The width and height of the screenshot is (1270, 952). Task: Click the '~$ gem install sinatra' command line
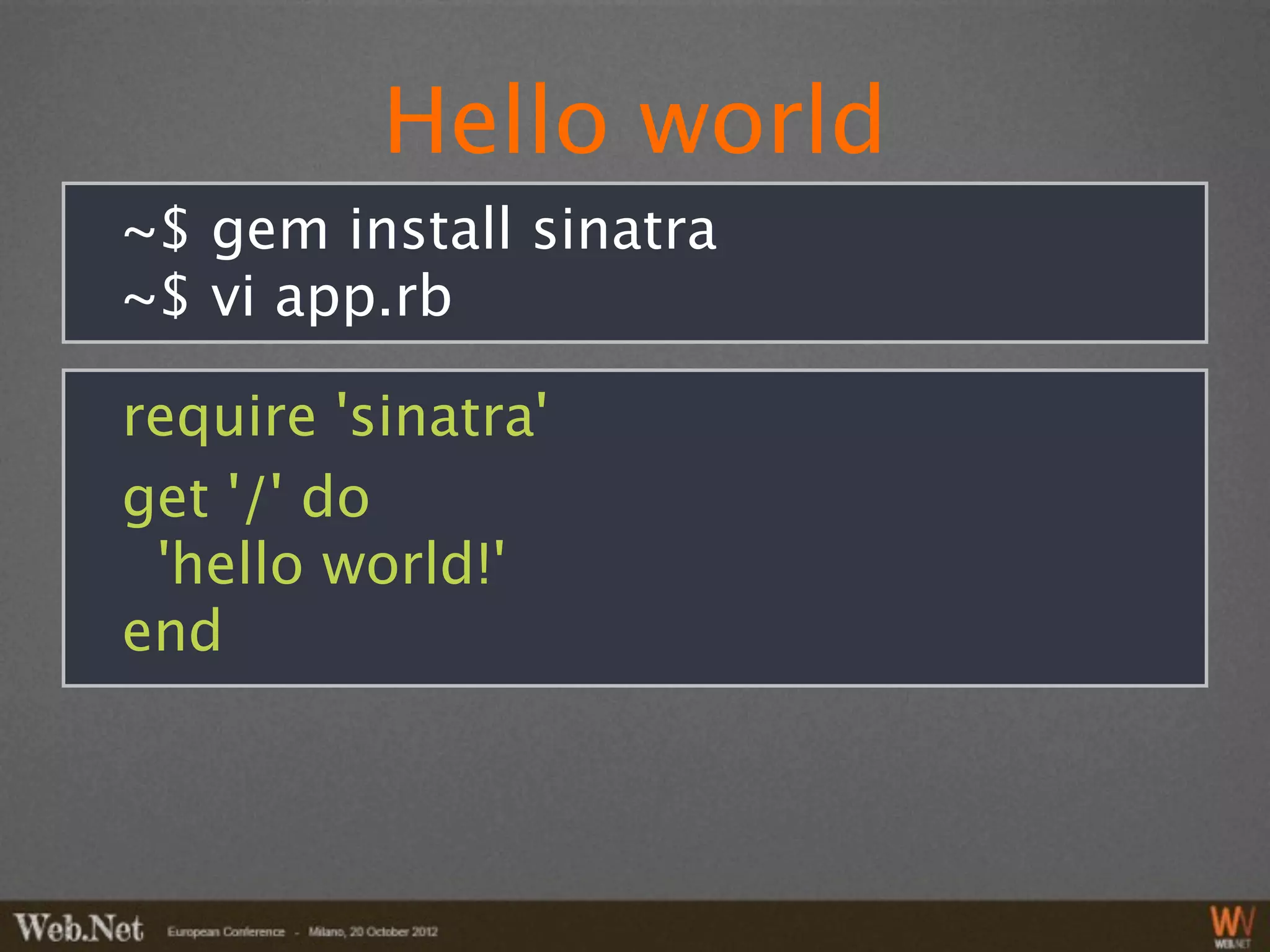point(420,231)
